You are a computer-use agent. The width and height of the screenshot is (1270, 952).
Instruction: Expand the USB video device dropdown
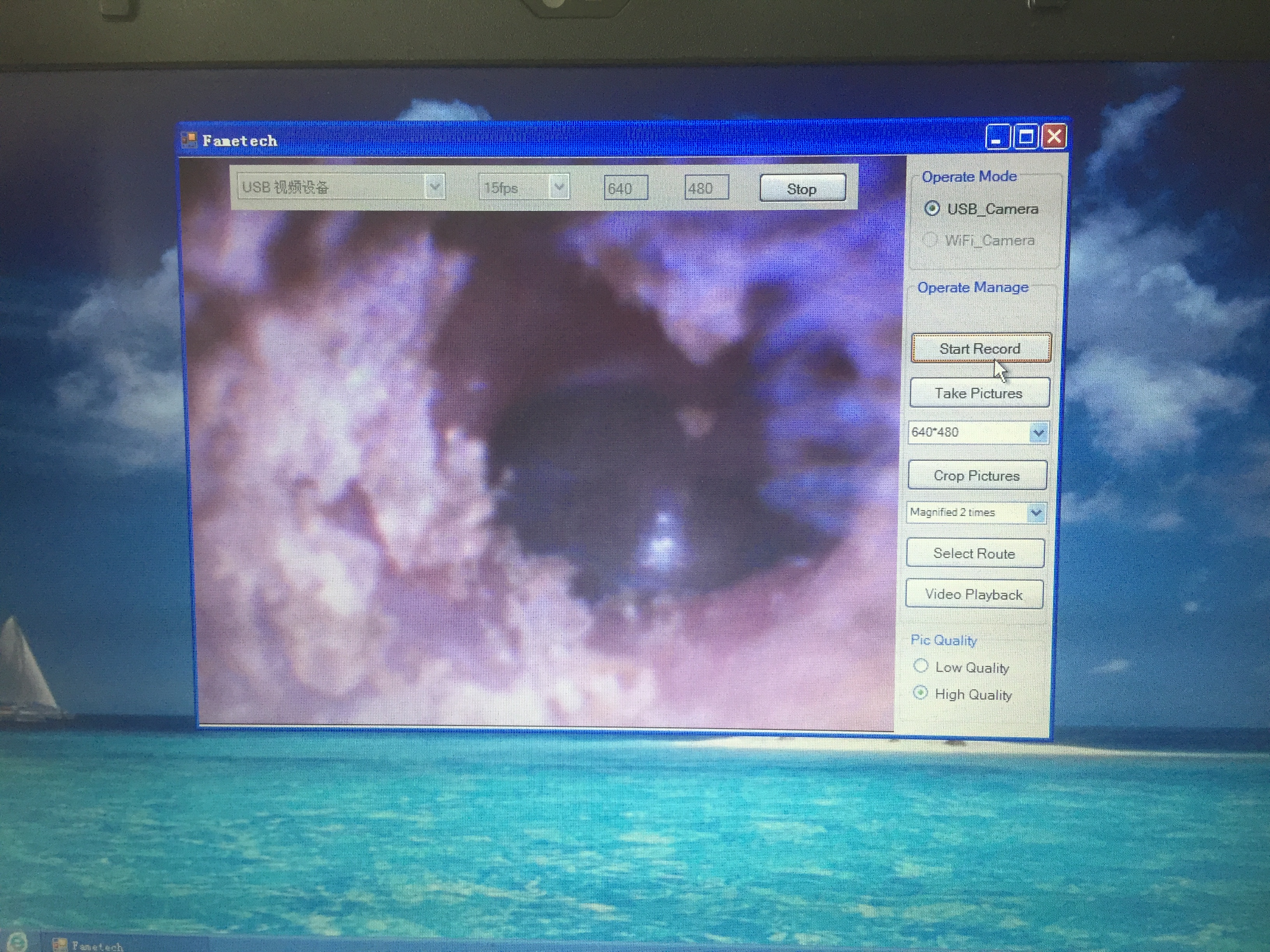(x=435, y=187)
